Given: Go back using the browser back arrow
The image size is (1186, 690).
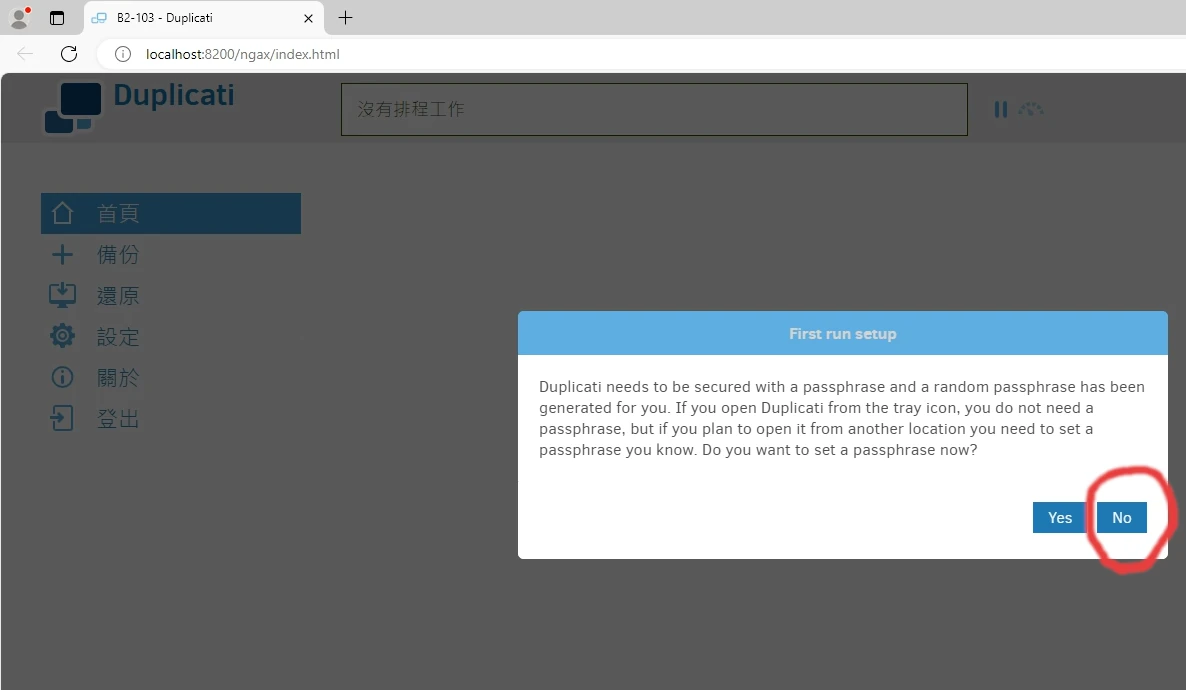Looking at the screenshot, I should (25, 54).
